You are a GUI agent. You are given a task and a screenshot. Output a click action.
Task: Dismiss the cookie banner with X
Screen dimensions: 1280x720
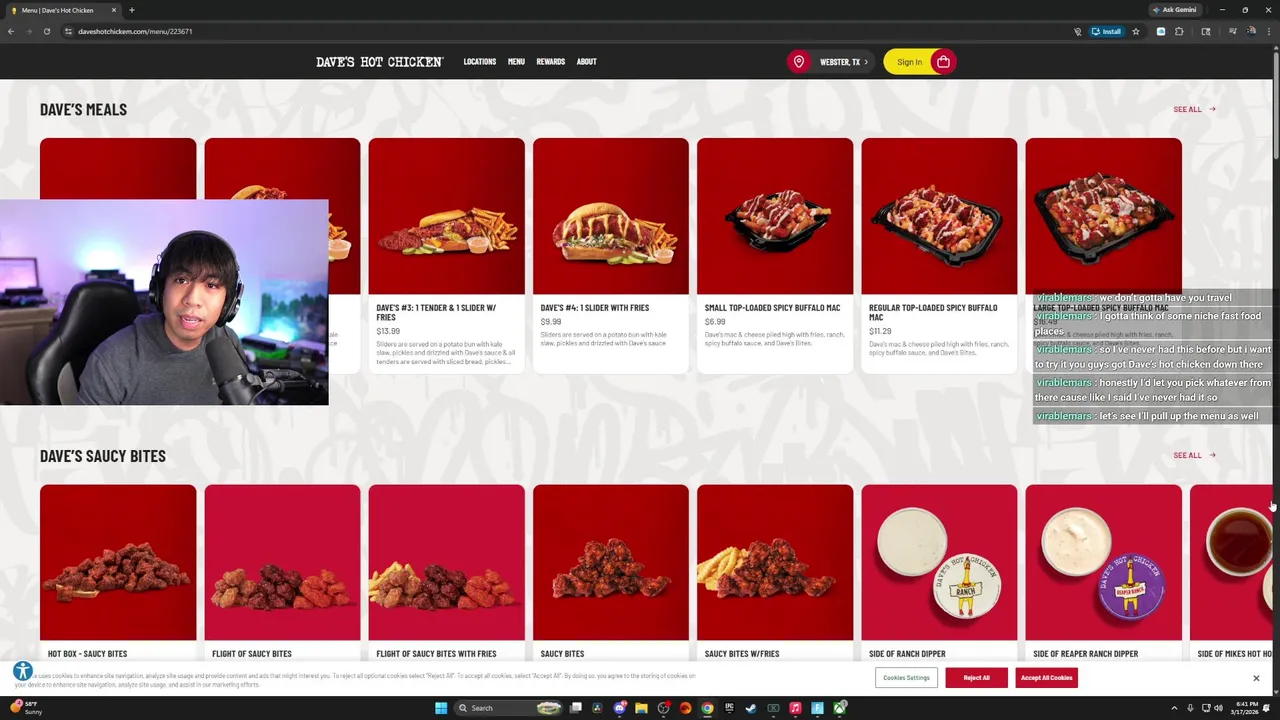pos(1256,678)
